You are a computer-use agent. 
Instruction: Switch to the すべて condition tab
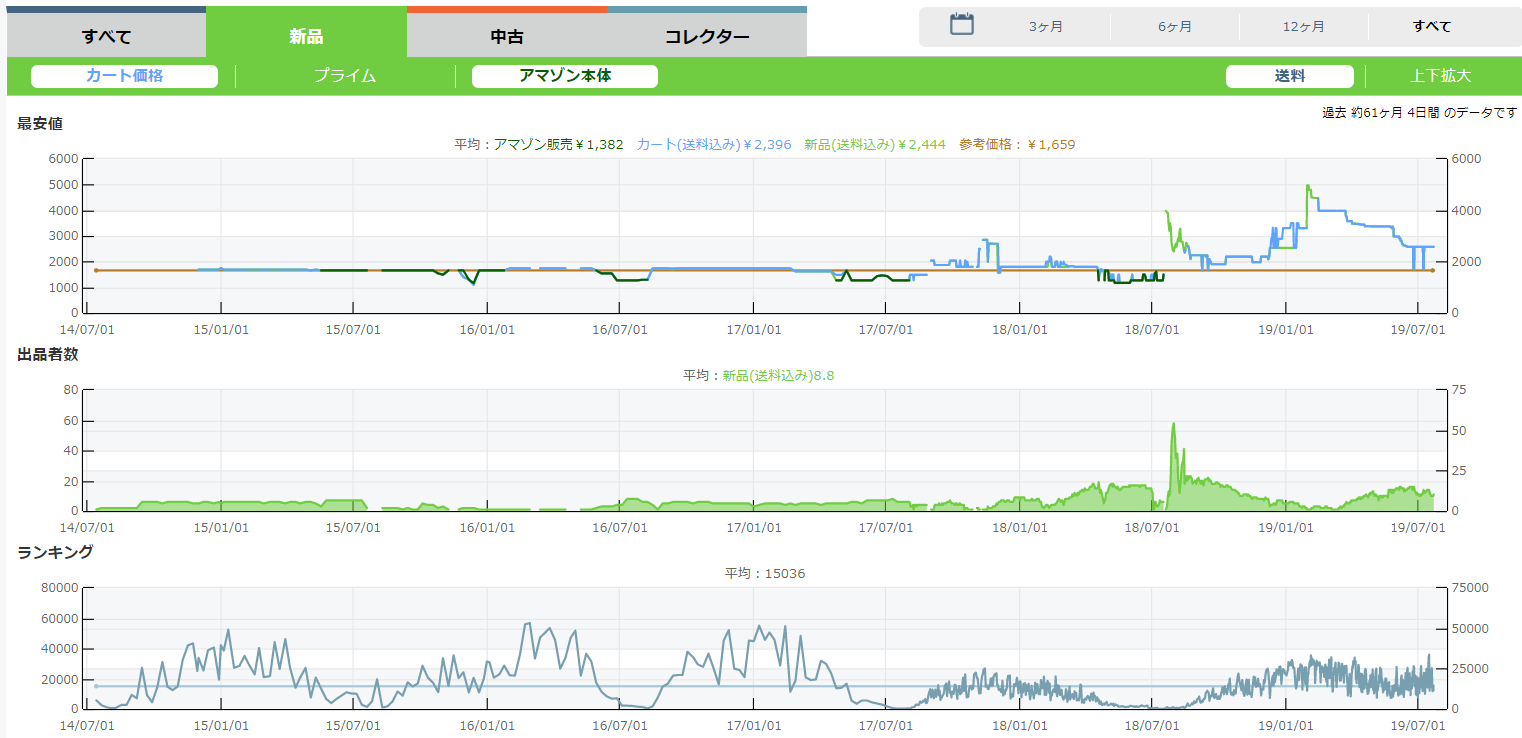click(x=106, y=37)
